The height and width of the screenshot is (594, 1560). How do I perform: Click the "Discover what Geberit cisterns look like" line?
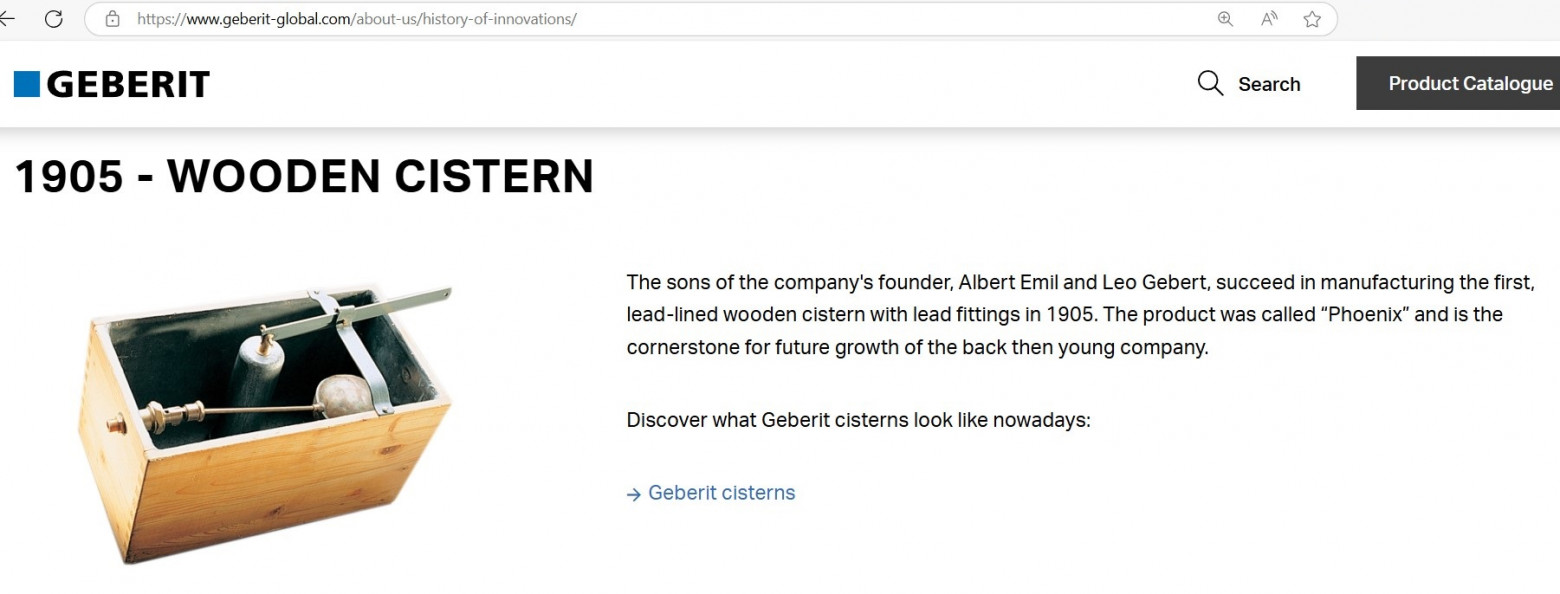pos(858,420)
